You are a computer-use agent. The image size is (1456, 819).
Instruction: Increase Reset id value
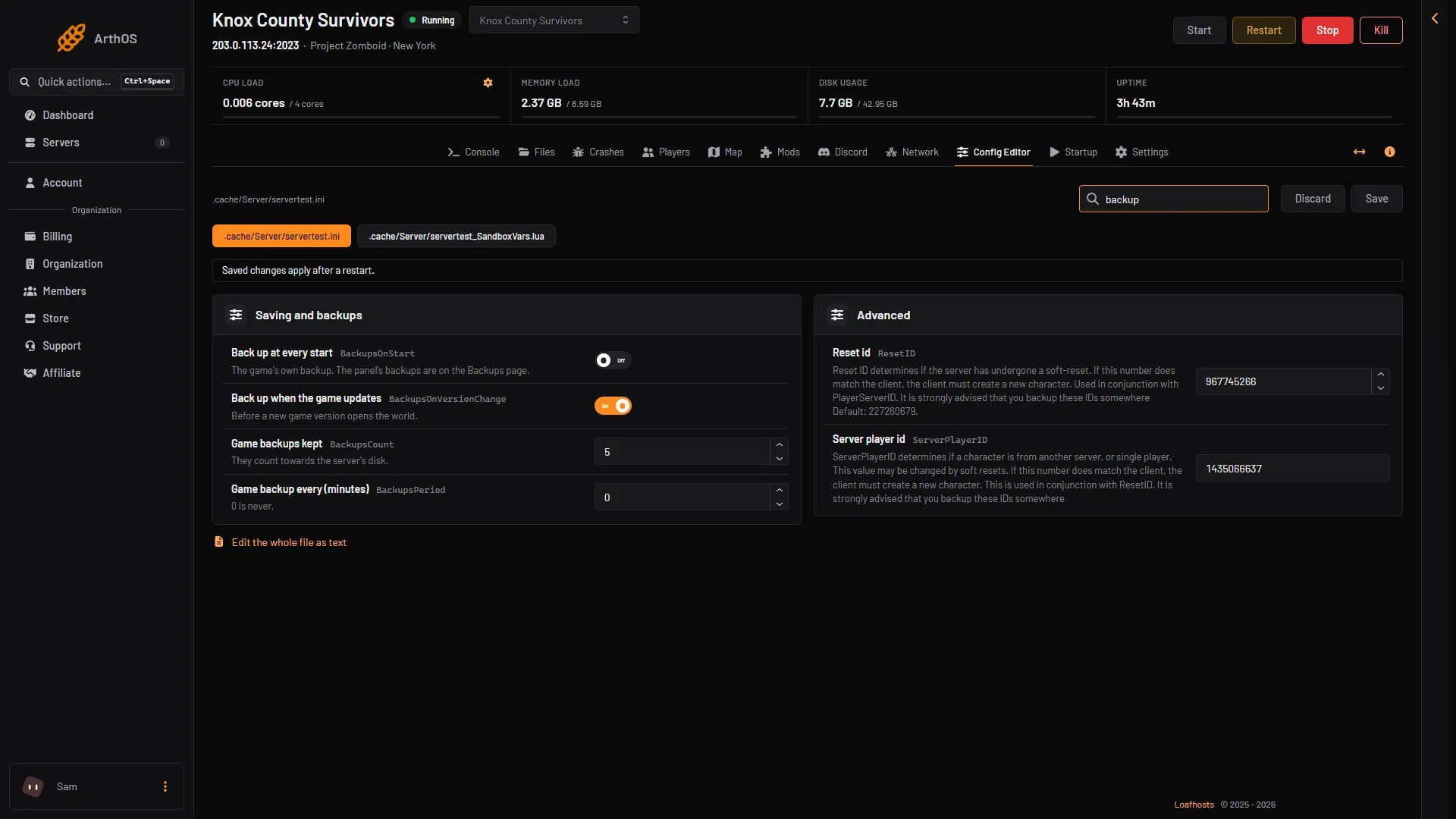click(x=1381, y=374)
